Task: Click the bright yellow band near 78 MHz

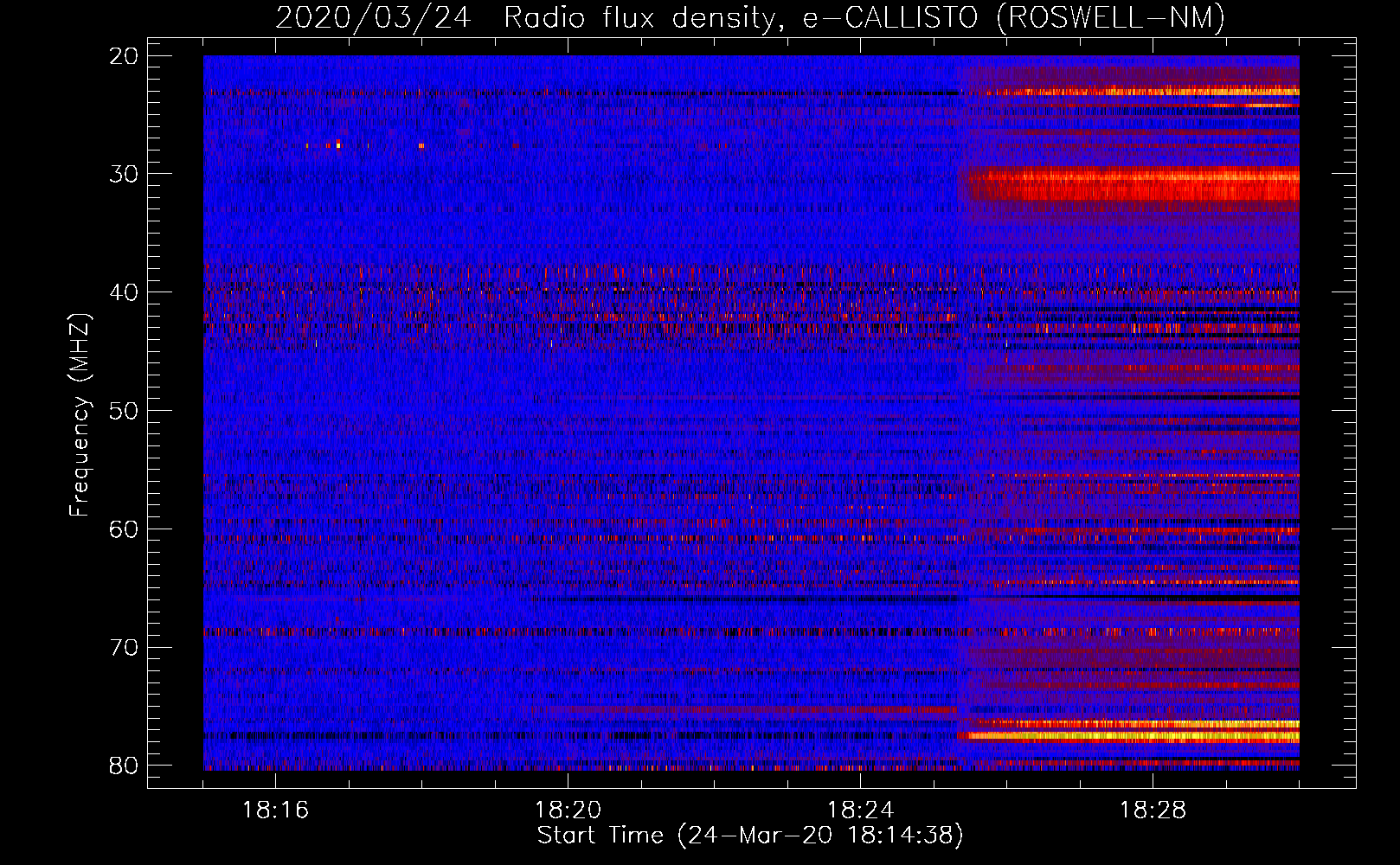Action: pos(1129,737)
